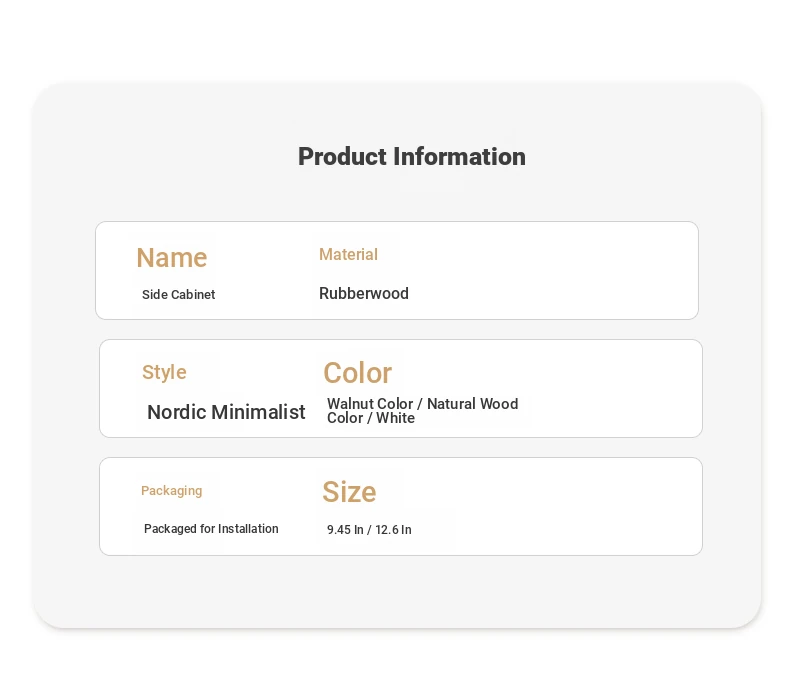Screen dimensions: 790x680
Task: Click the 12.6 In size value
Action: 393,530
